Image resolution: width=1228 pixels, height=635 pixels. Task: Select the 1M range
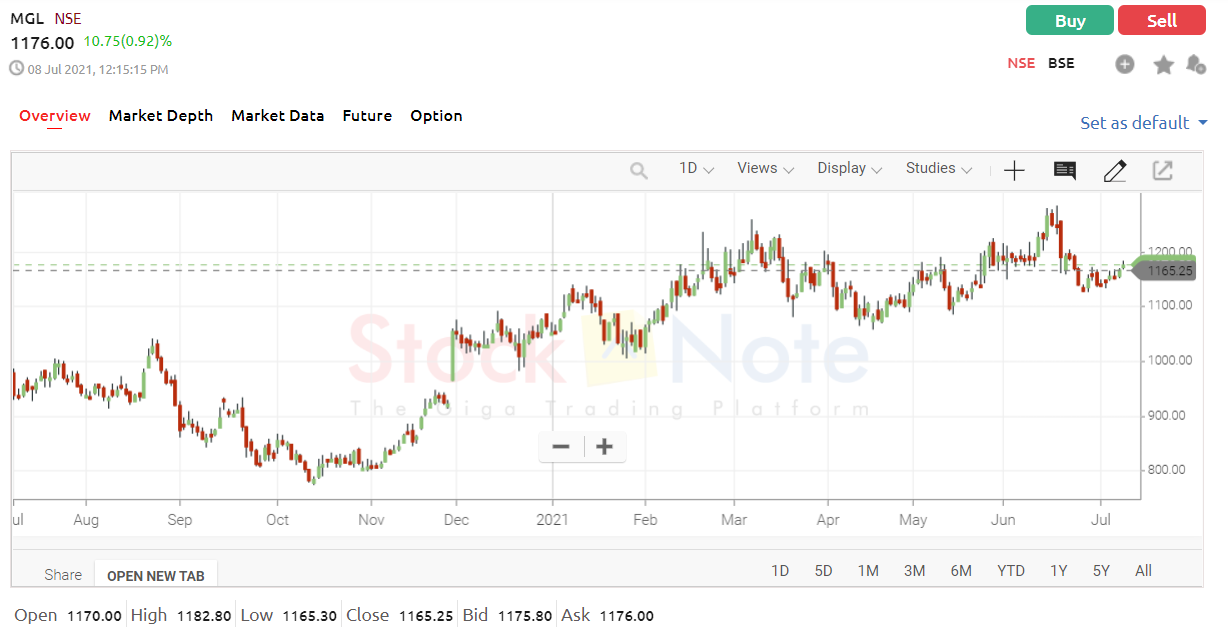click(868, 571)
